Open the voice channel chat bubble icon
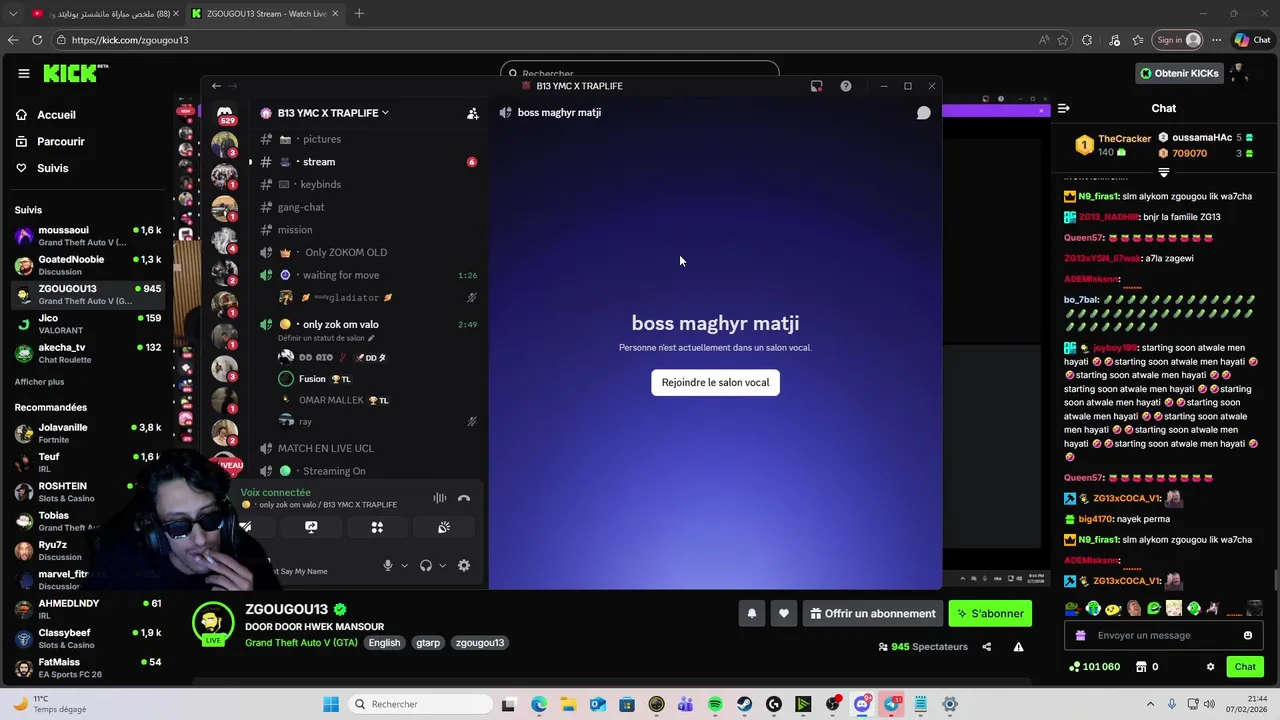 click(x=923, y=113)
